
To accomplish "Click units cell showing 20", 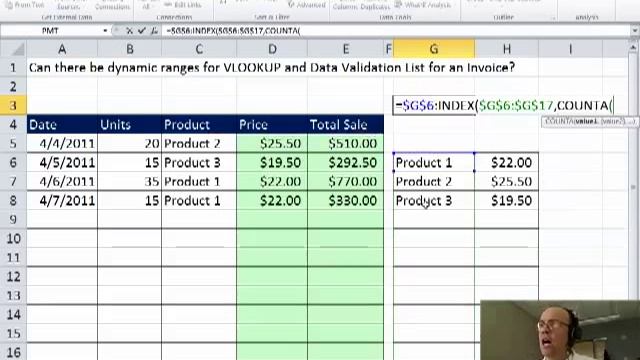I will (130, 144).
